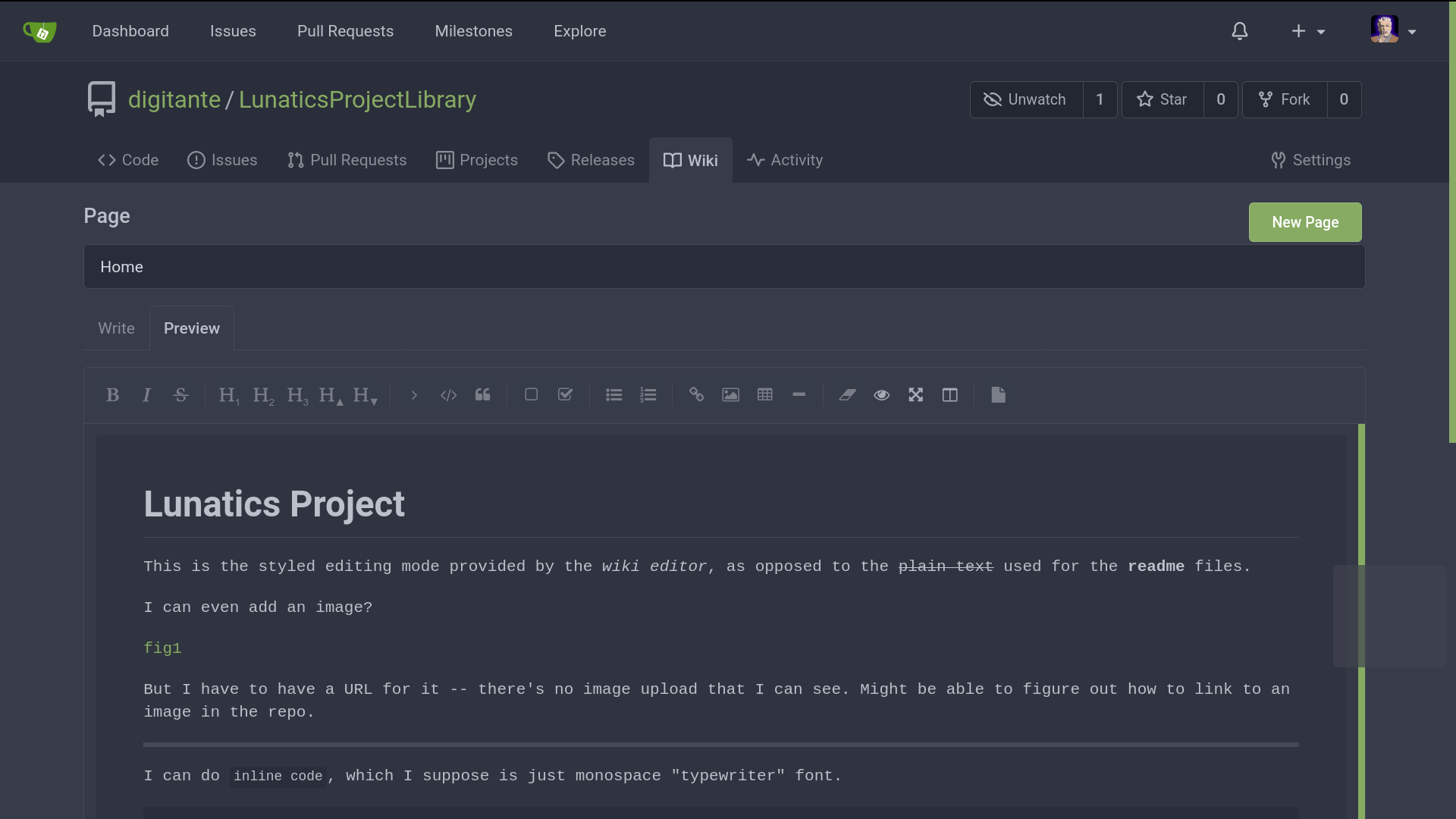Open the Releases repository tab
Screen dimensions: 1456x819
[x=591, y=160]
